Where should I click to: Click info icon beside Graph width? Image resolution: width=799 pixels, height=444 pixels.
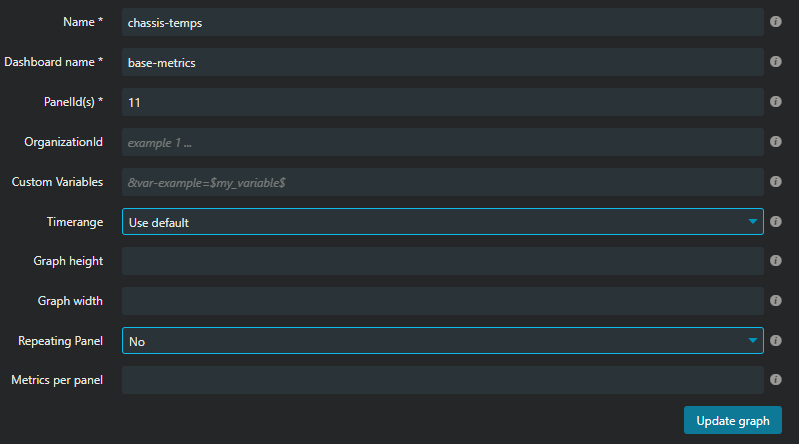(x=776, y=301)
